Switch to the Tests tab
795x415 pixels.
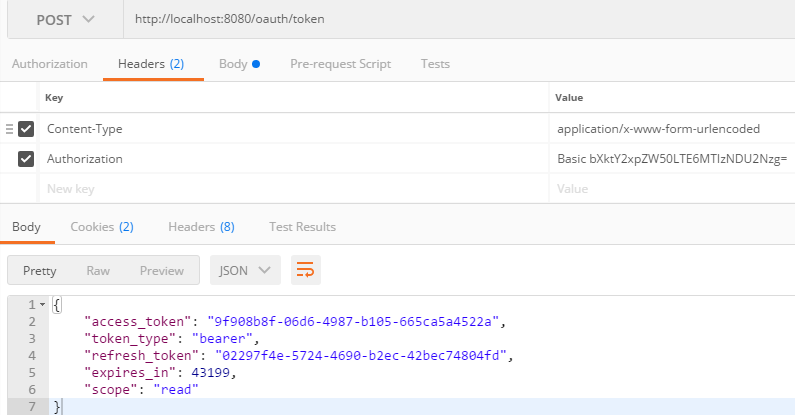[x=435, y=64]
